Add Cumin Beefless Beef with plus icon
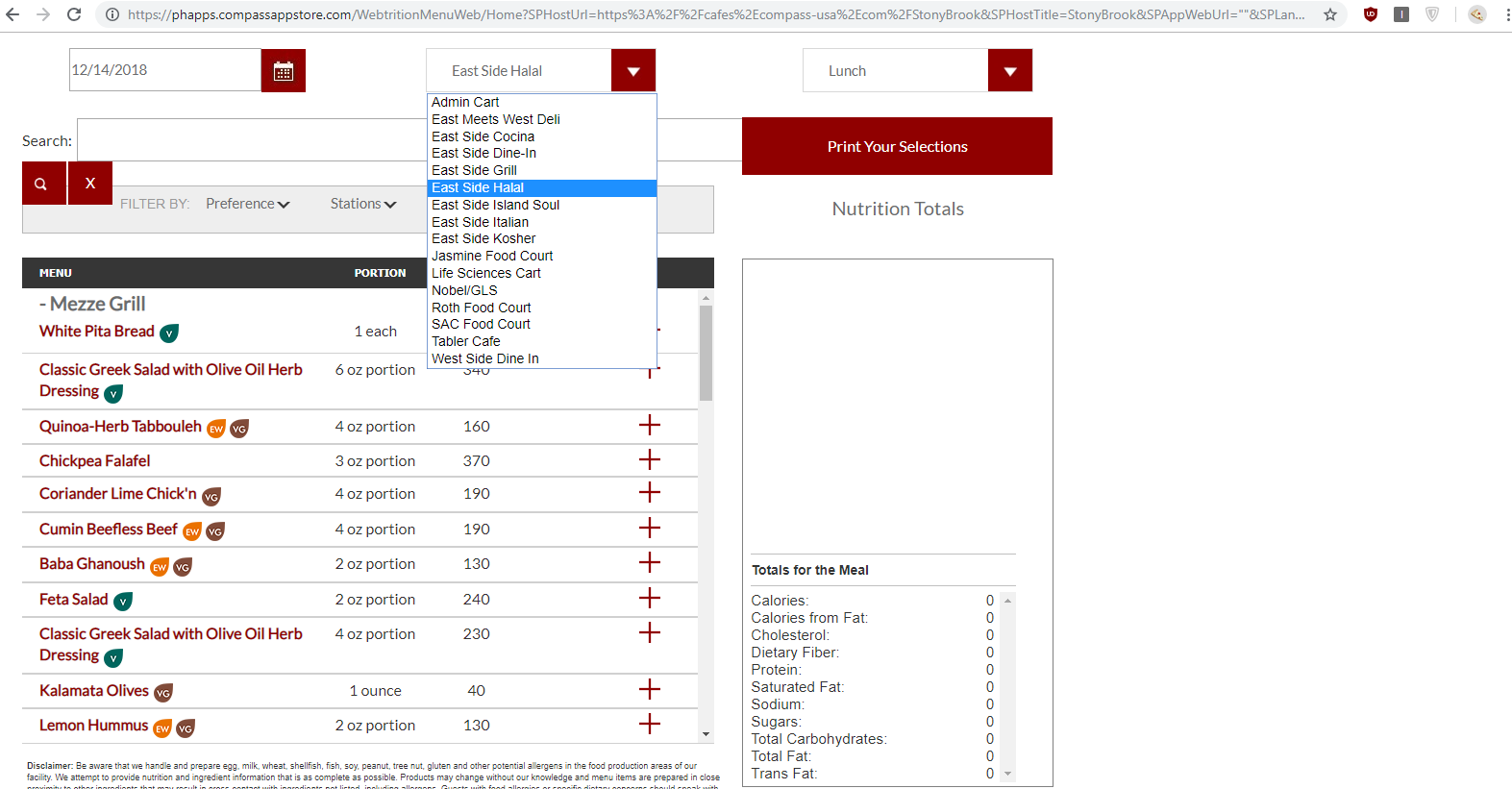 coord(650,528)
